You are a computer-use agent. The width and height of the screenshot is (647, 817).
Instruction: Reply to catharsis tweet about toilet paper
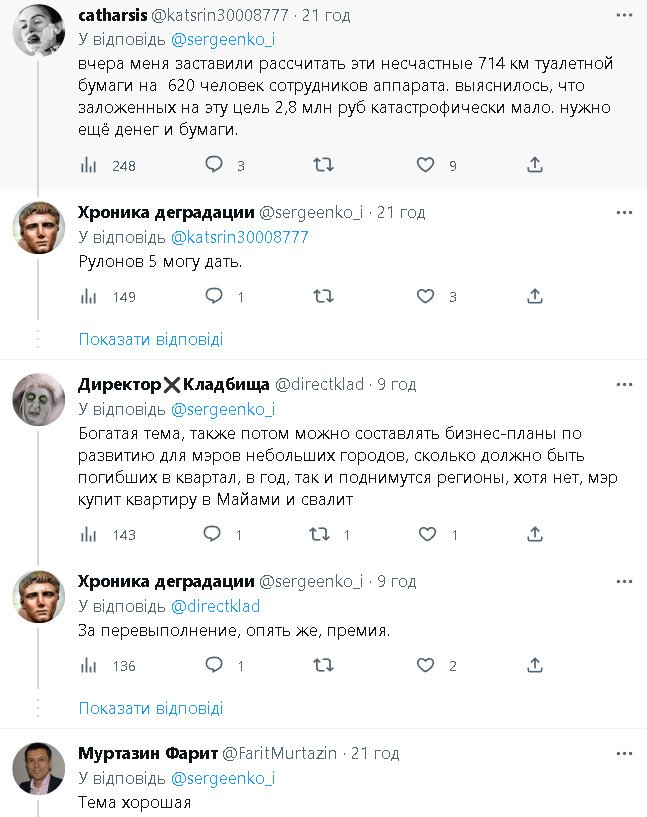pos(213,165)
